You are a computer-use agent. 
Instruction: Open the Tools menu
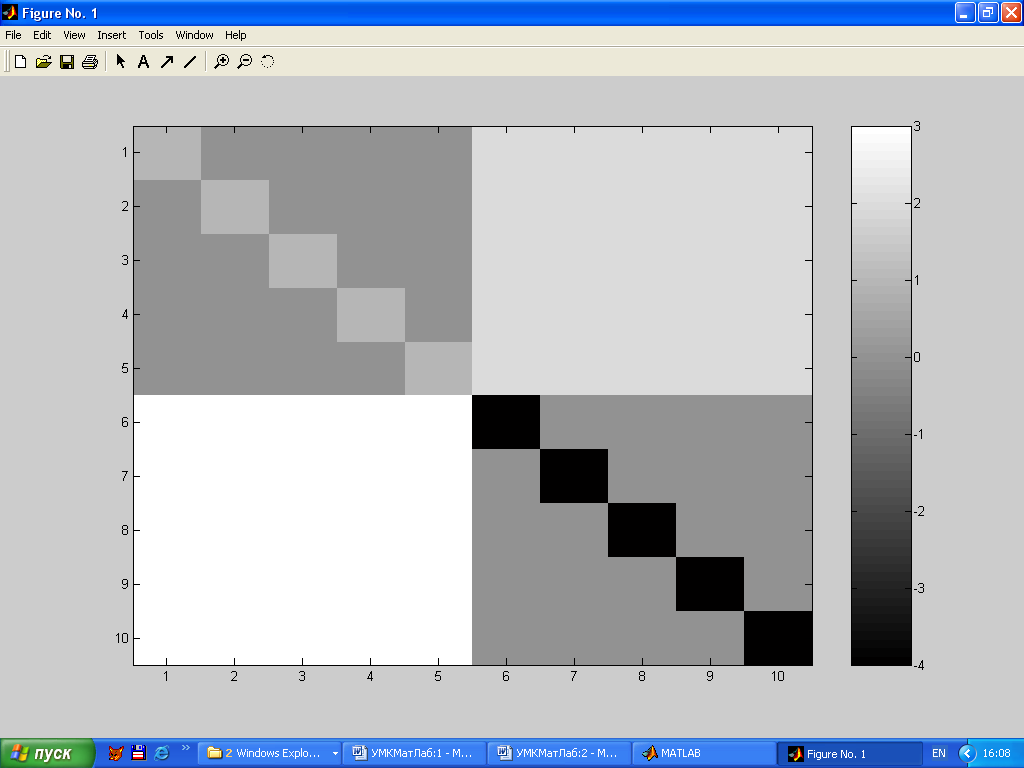click(x=151, y=35)
